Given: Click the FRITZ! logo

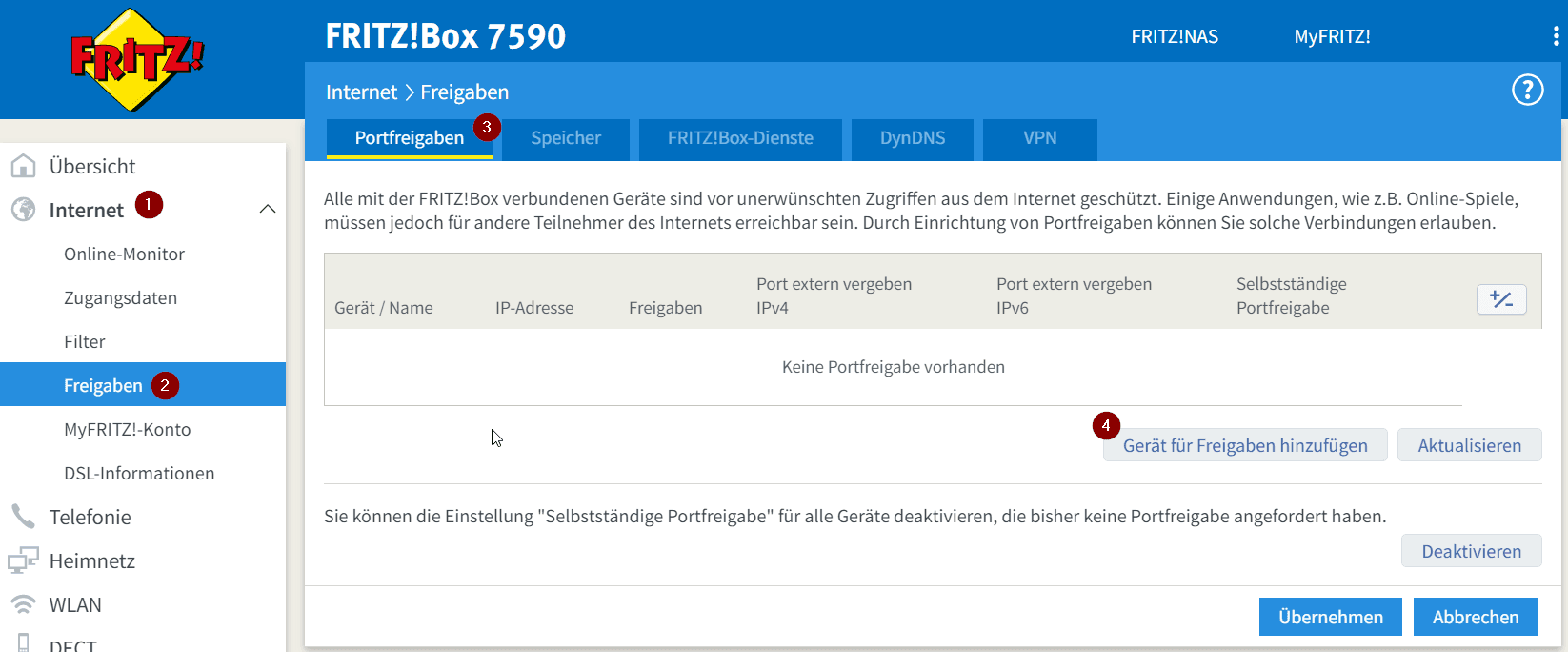Looking at the screenshot, I should 138,59.
